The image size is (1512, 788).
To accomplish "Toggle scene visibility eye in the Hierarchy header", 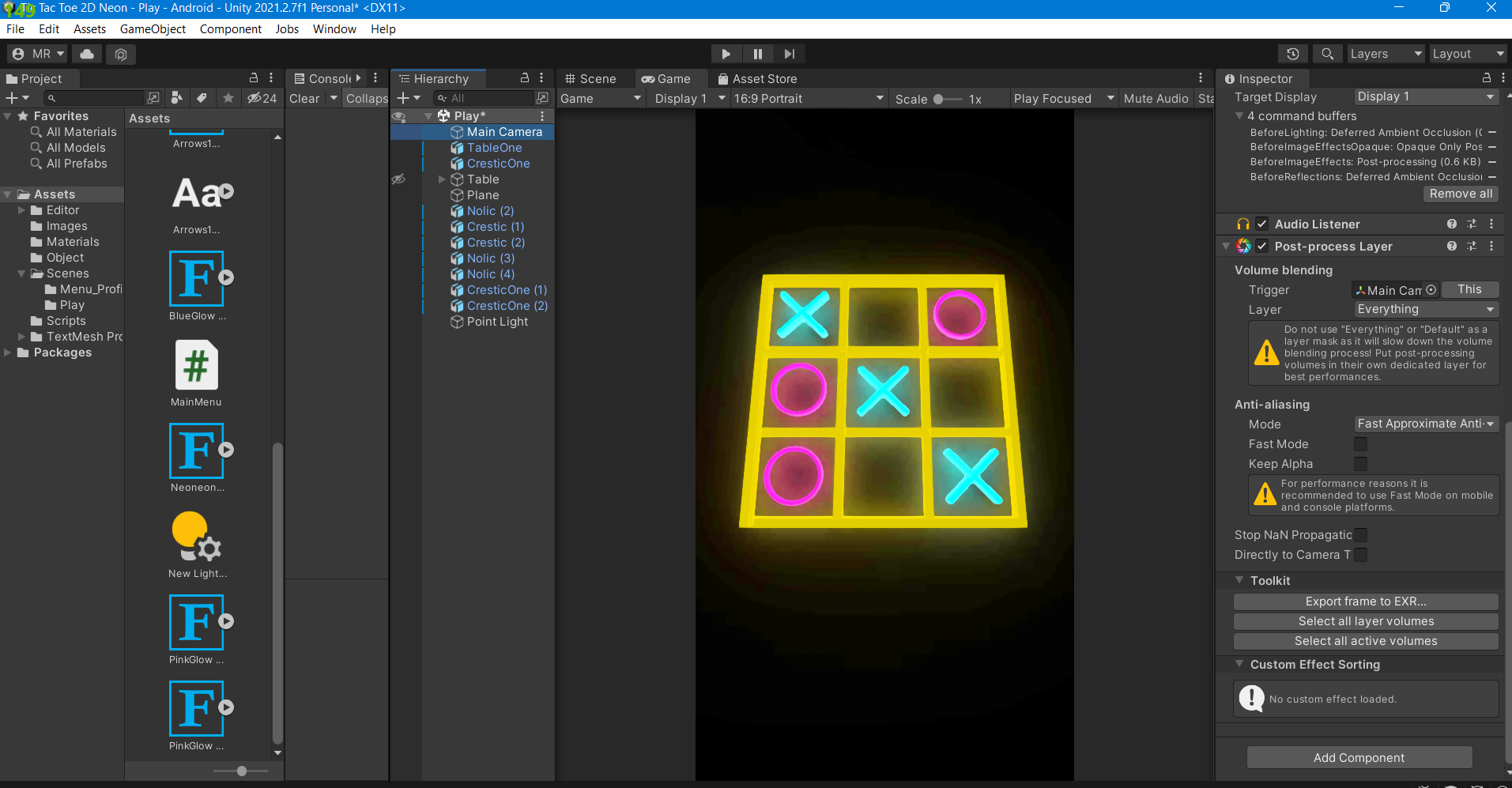I will coord(399,116).
